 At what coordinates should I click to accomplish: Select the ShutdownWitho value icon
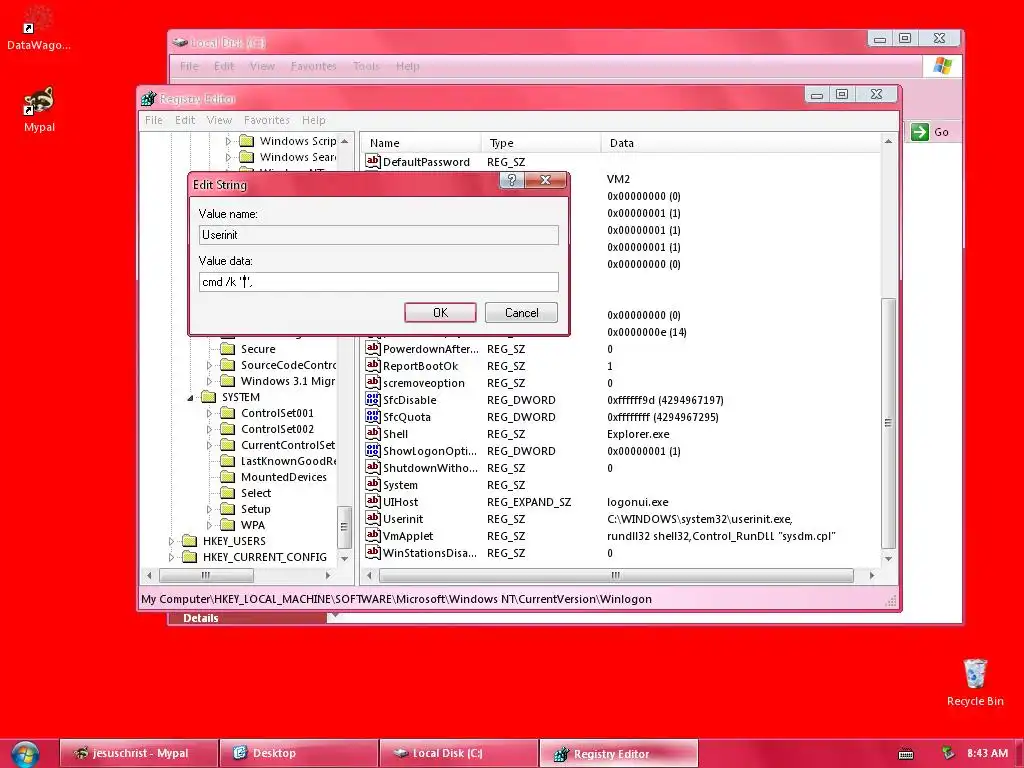(x=373, y=467)
